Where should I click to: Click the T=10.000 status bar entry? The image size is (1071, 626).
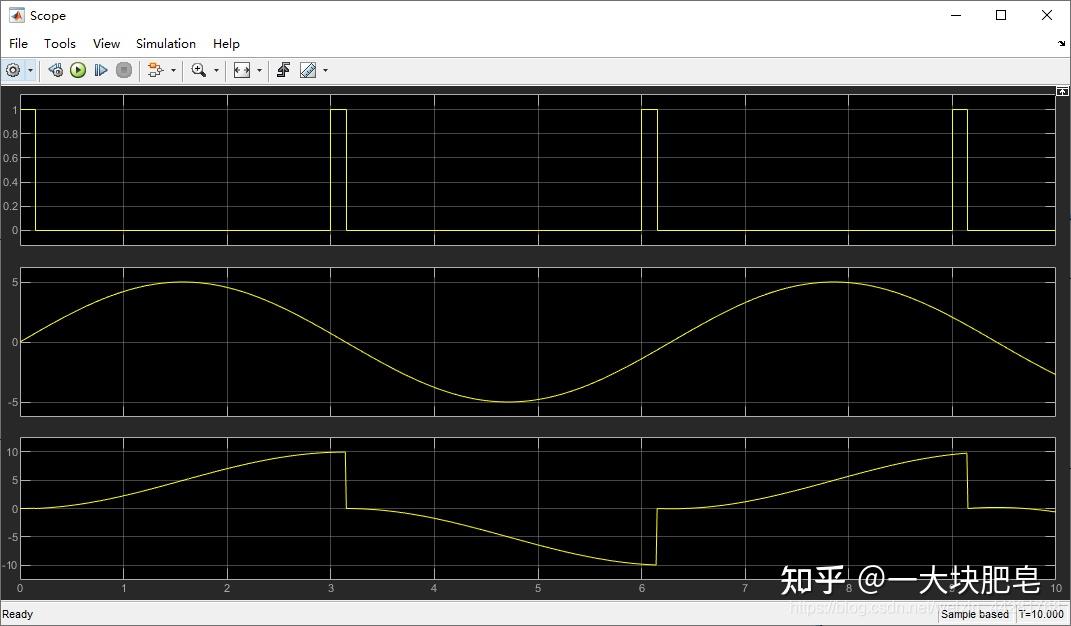(1042, 614)
